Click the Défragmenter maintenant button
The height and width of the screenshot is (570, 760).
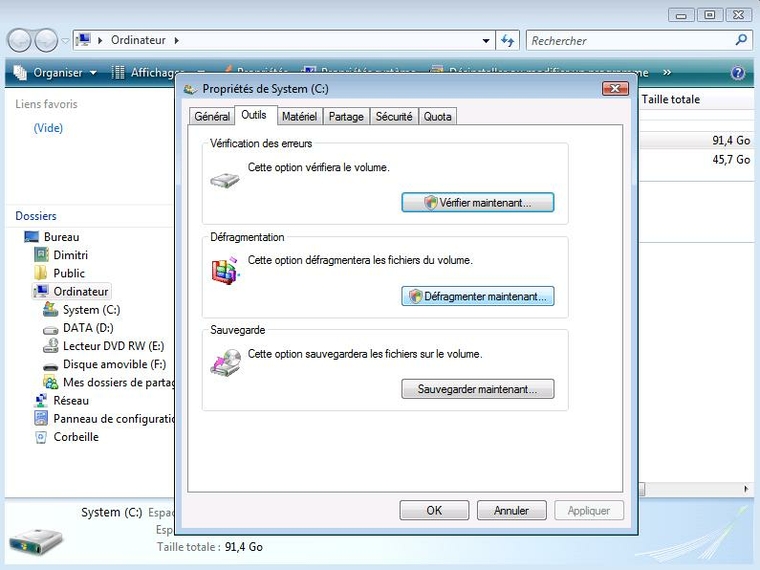pos(477,296)
